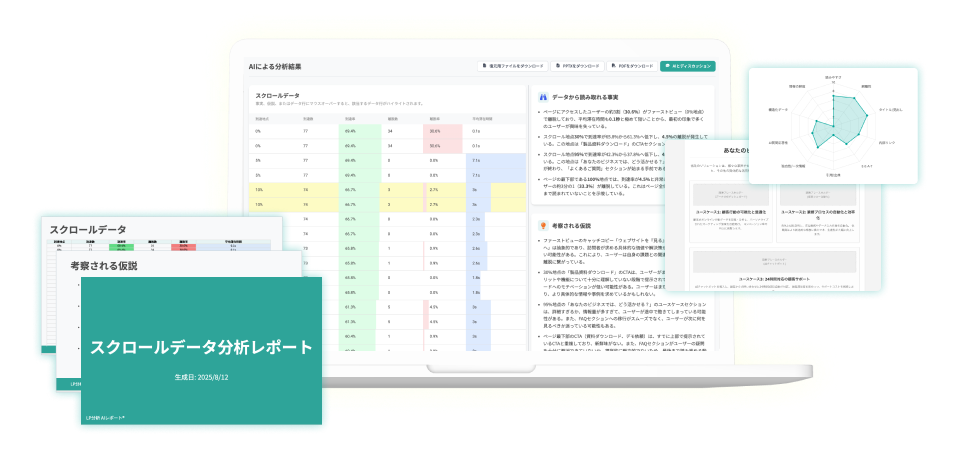Click the document icon on the PPTX download button
This screenshot has height=462, width=960.
(560, 66)
